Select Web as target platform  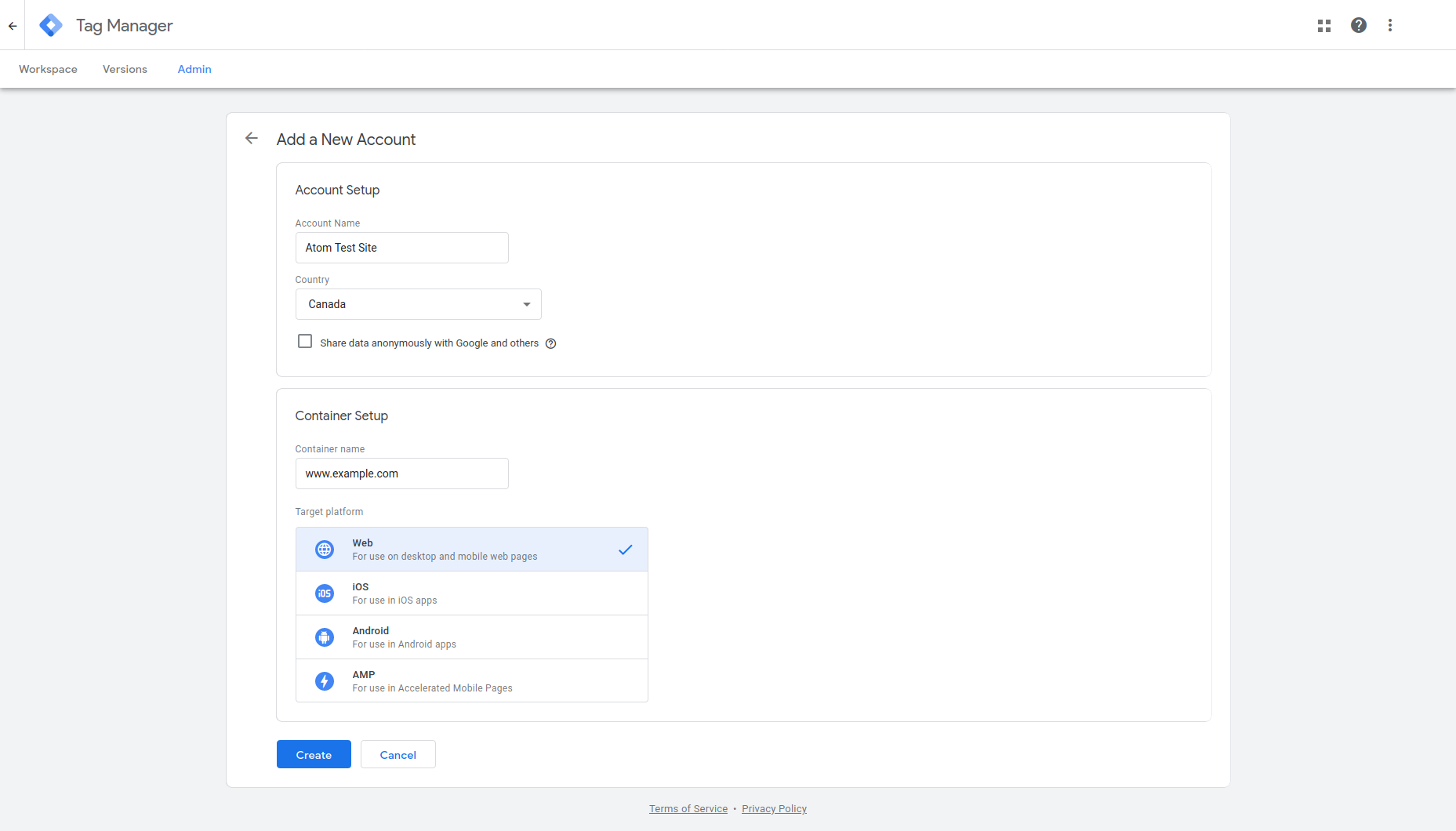point(471,550)
